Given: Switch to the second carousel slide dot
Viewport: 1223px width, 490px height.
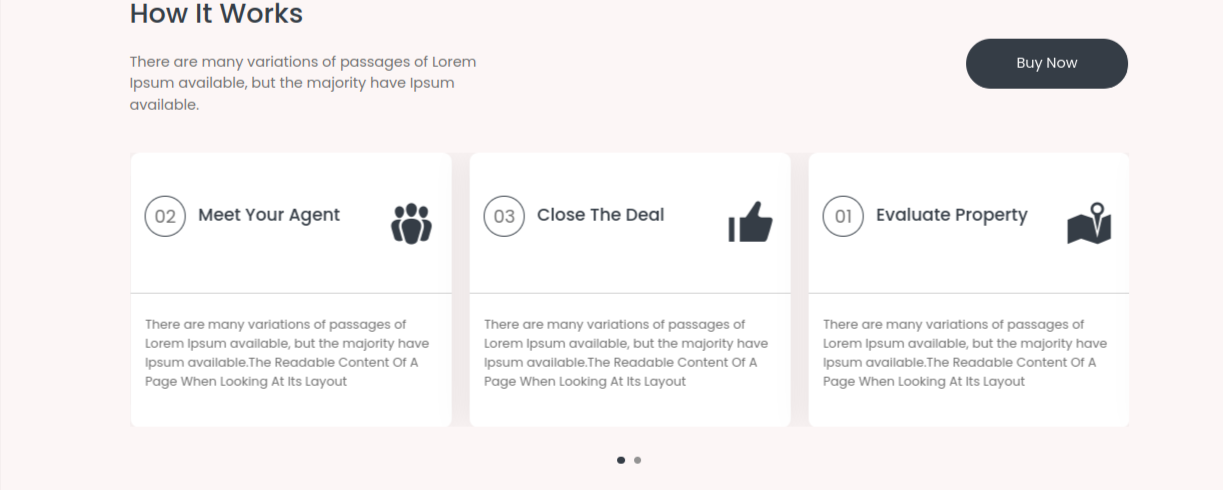Looking at the screenshot, I should click(x=638, y=460).
